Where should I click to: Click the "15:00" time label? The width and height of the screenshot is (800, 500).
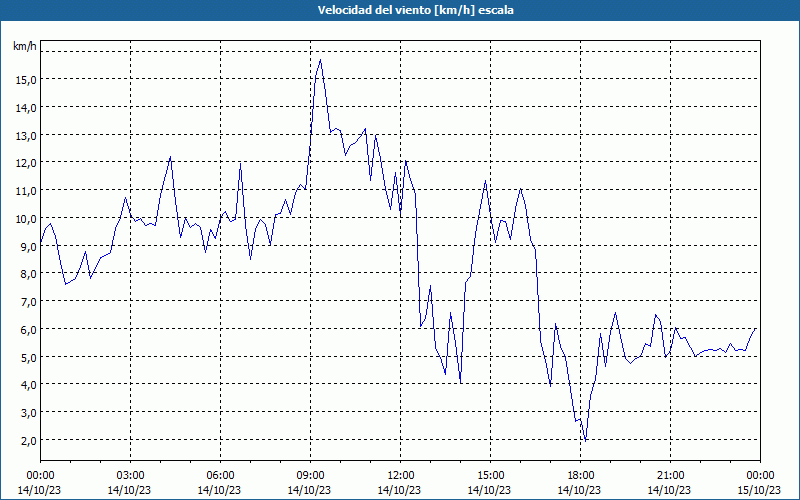490,476
